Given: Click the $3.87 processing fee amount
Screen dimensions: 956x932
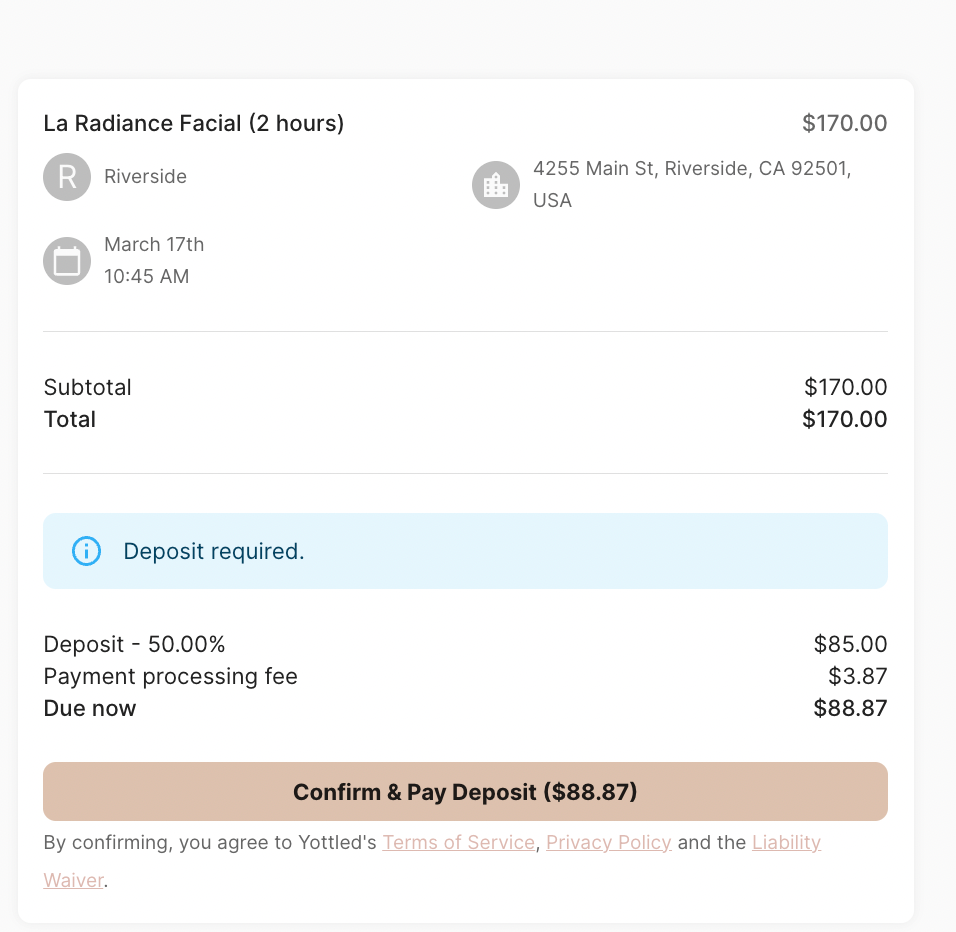Looking at the screenshot, I should (x=857, y=677).
